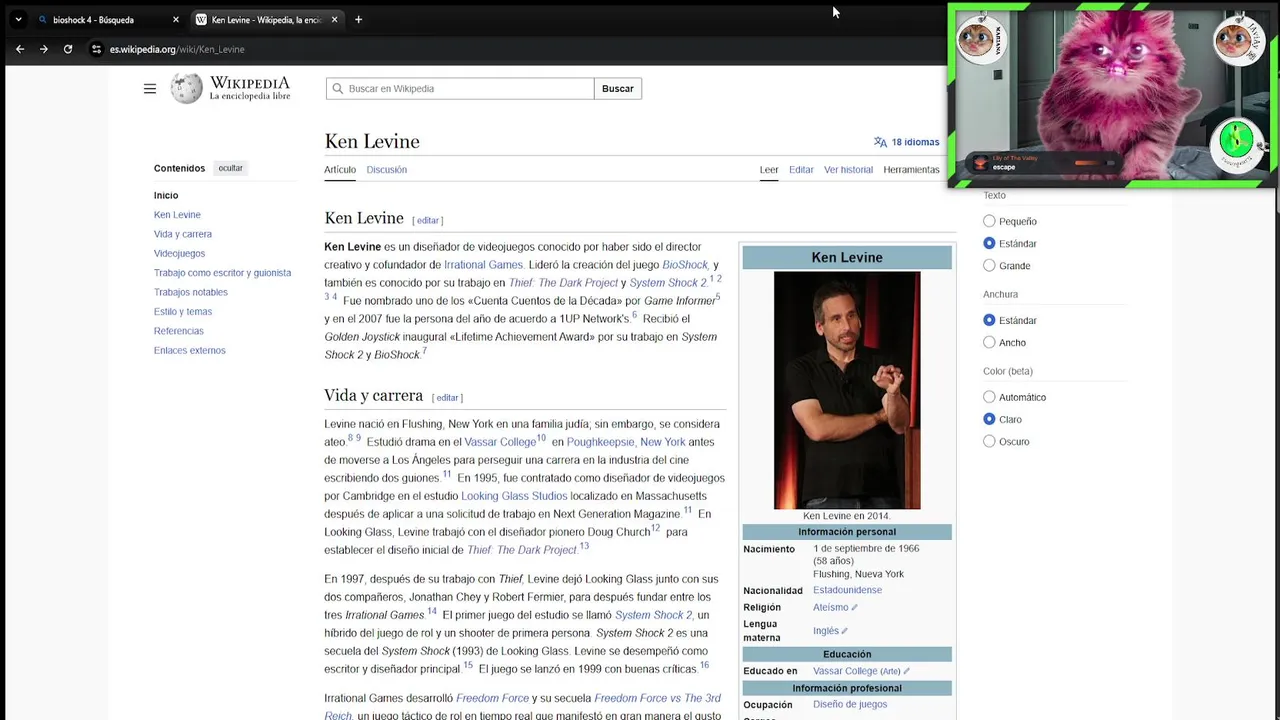Select Claro color mode
Viewport: 1280px width, 720px height.
[x=989, y=419]
